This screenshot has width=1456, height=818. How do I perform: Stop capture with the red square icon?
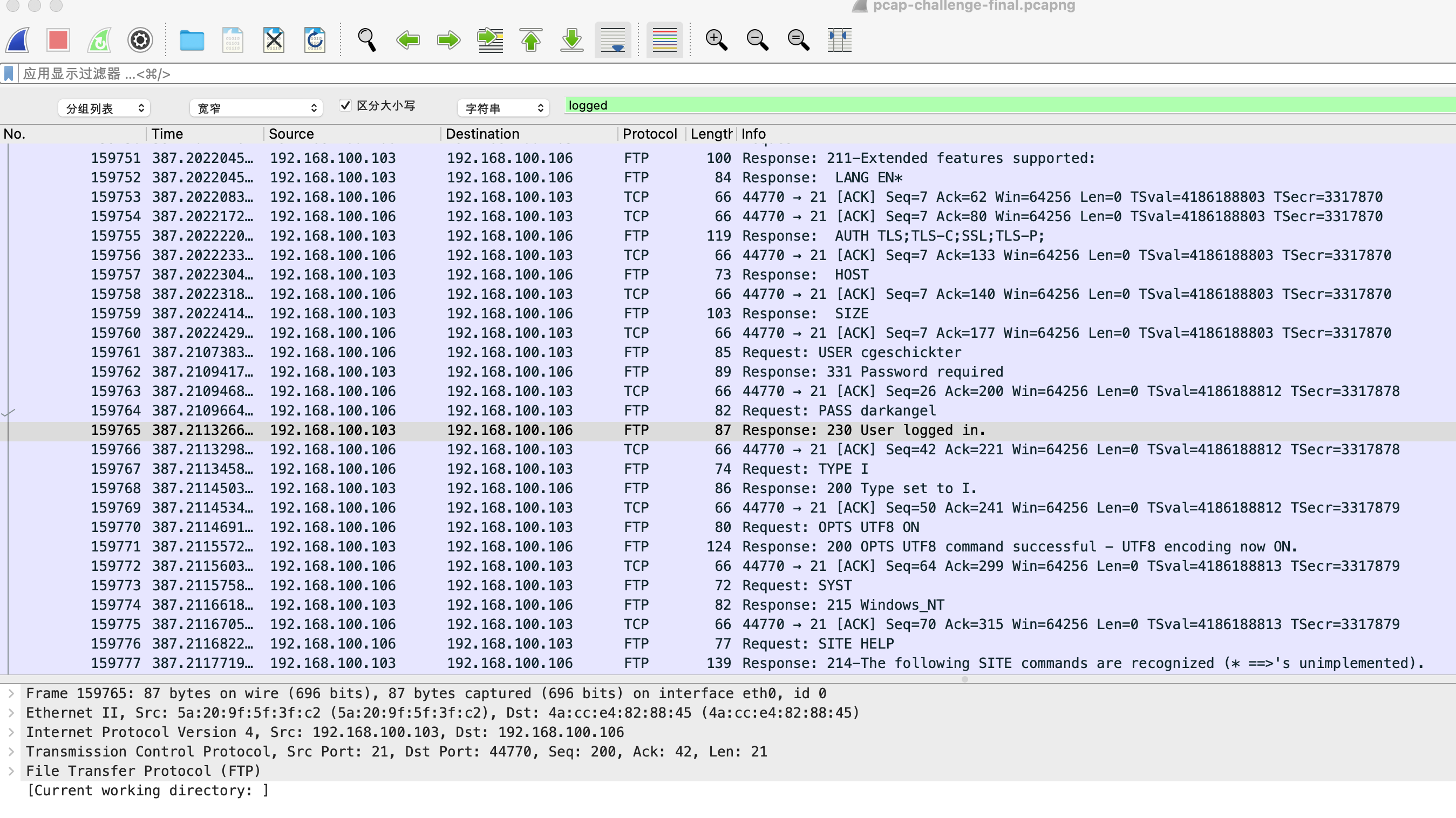point(58,40)
